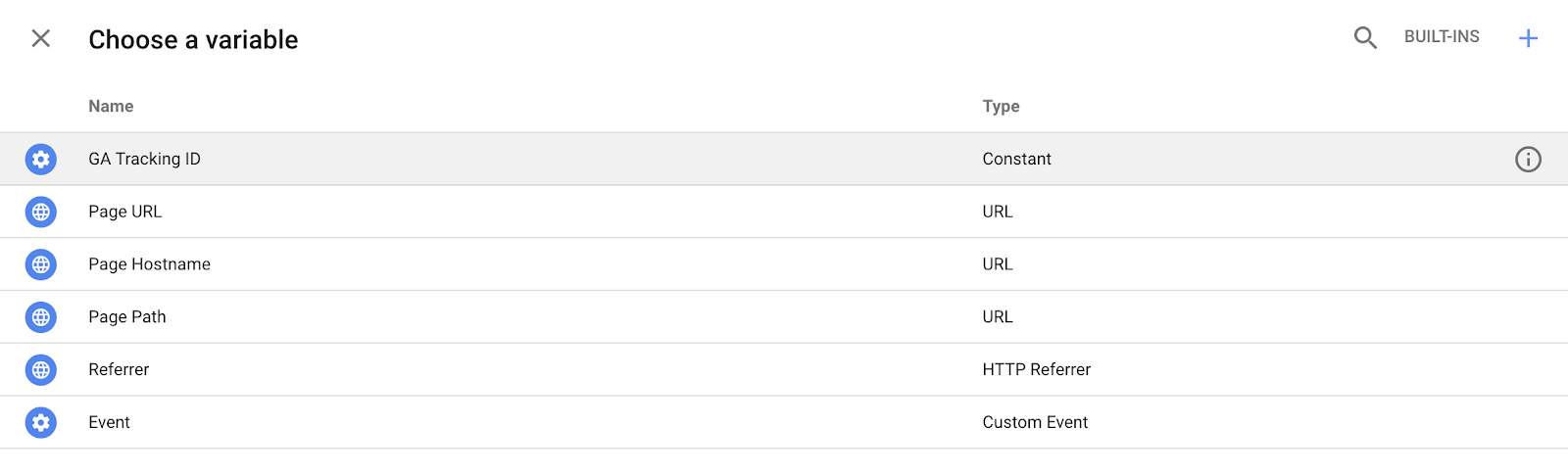This screenshot has height=474, width=1568.
Task: Sort by the Name column header
Action: 111,106
